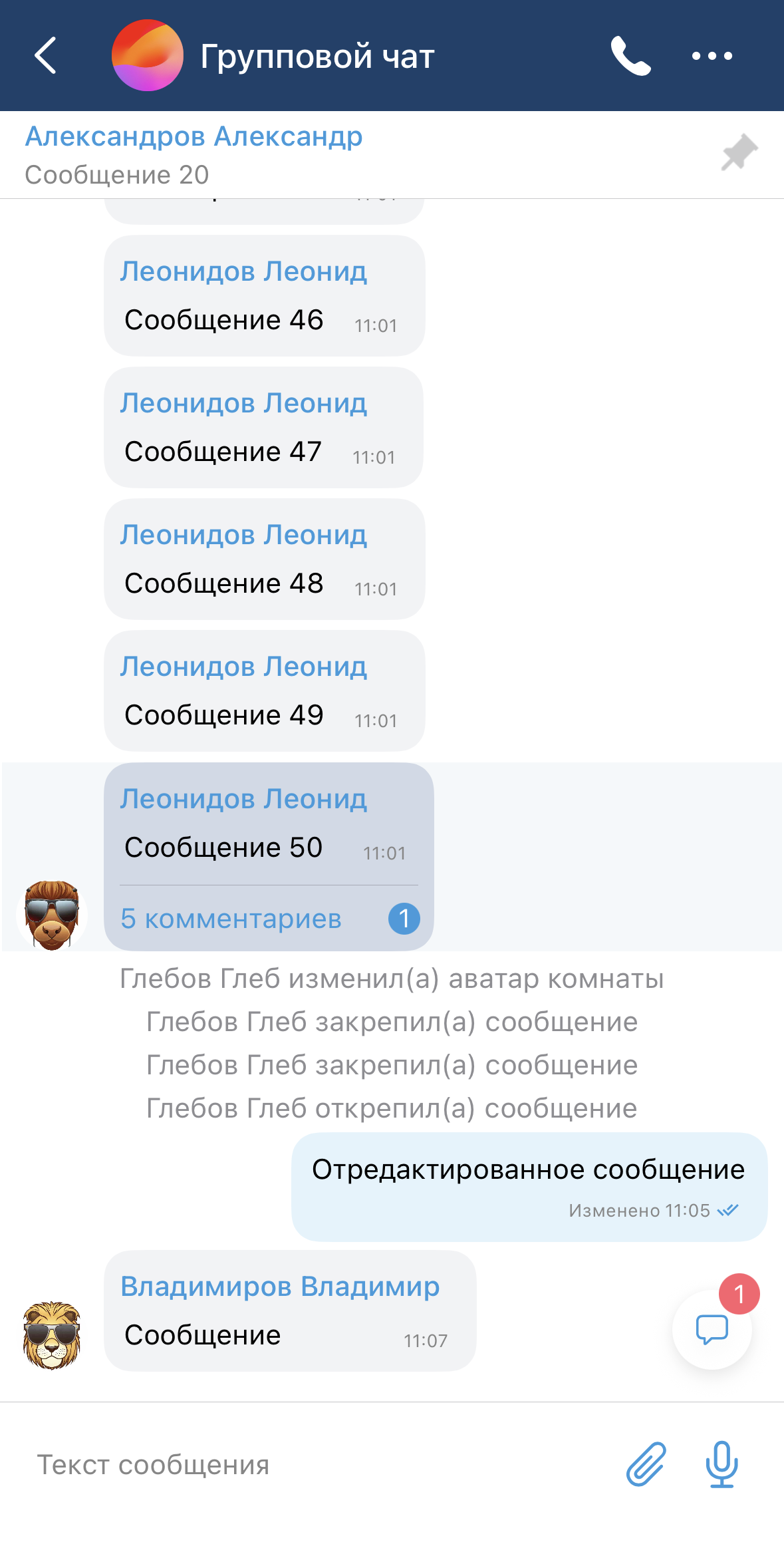This screenshot has width=784, height=1554.
Task: Open pinned message Сообщение 20
Action: point(117,175)
